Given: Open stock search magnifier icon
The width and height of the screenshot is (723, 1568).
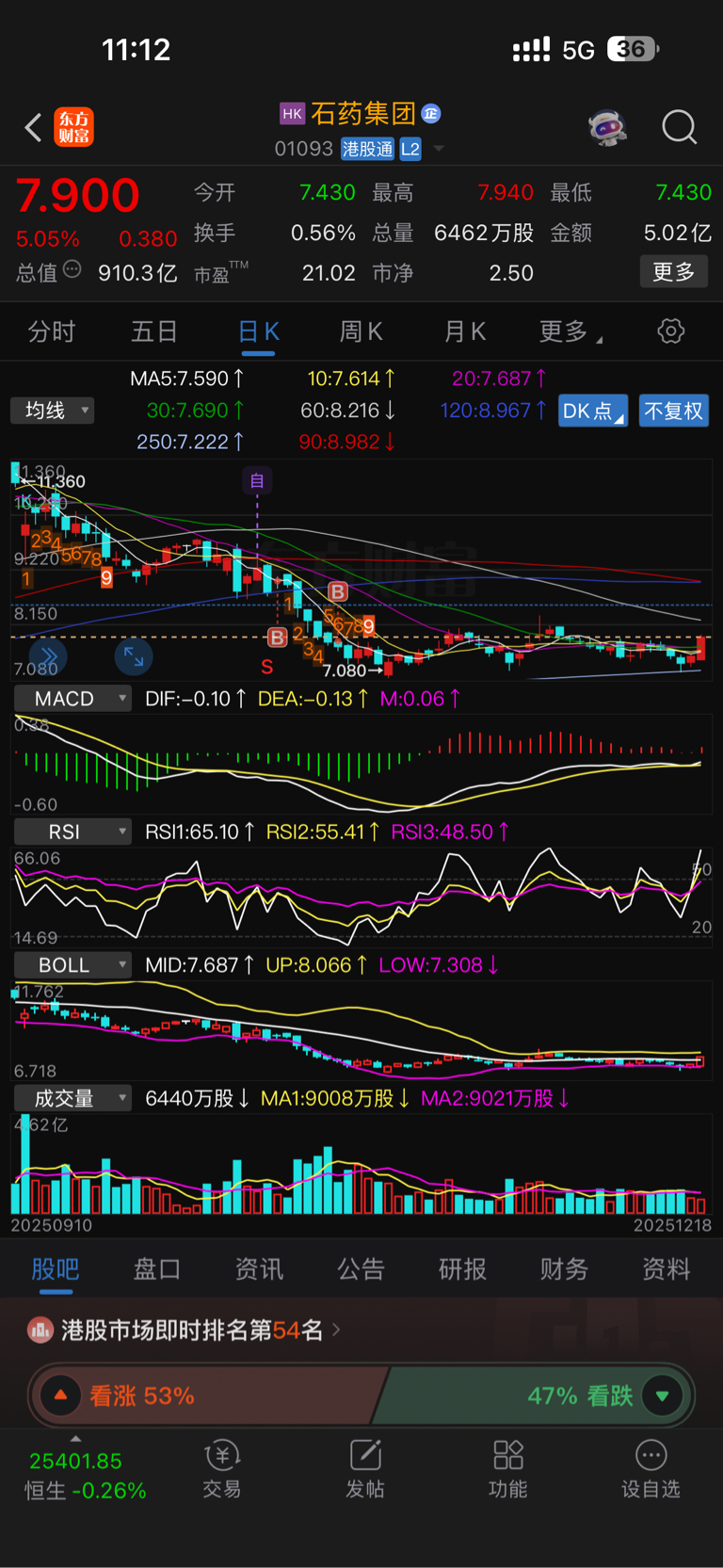Looking at the screenshot, I should (x=679, y=127).
